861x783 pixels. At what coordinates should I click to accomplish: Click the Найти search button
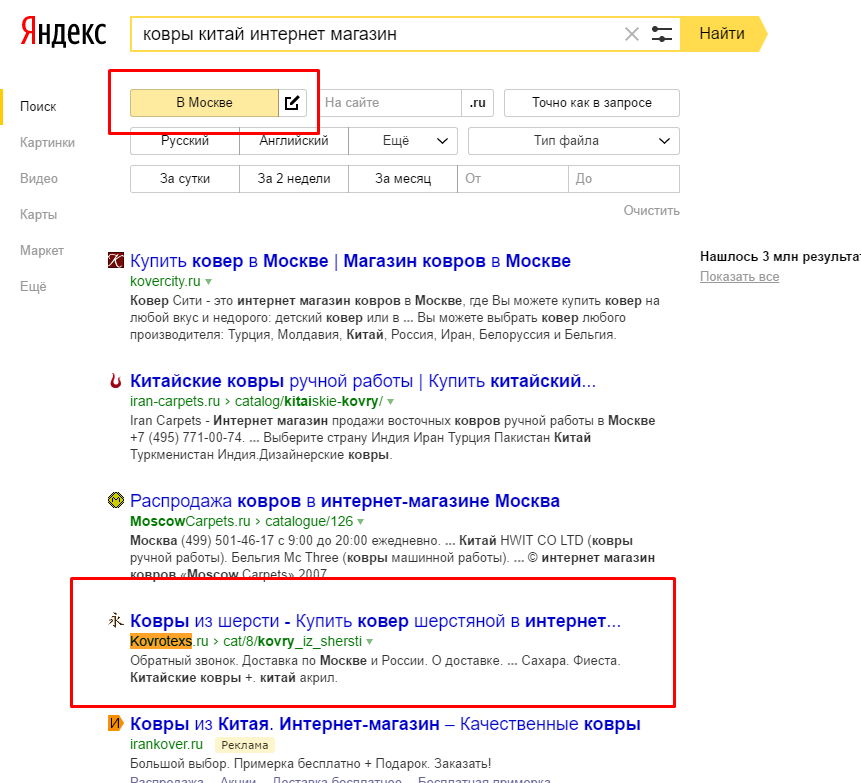[x=722, y=34]
